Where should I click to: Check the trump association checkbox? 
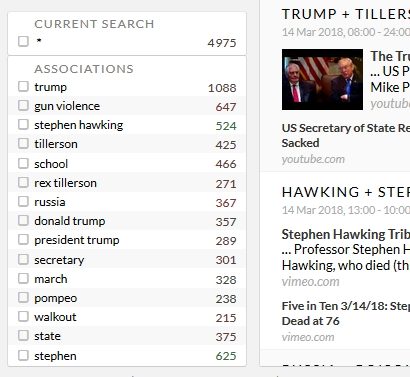click(23, 86)
